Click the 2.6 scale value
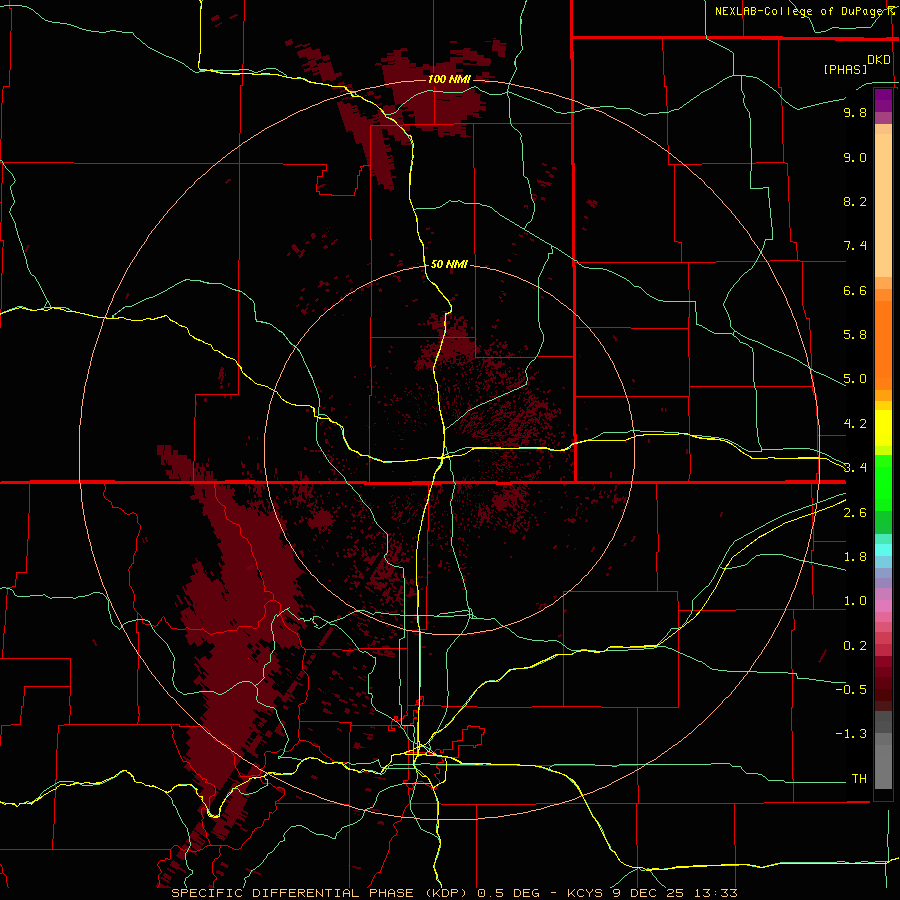 tap(855, 513)
